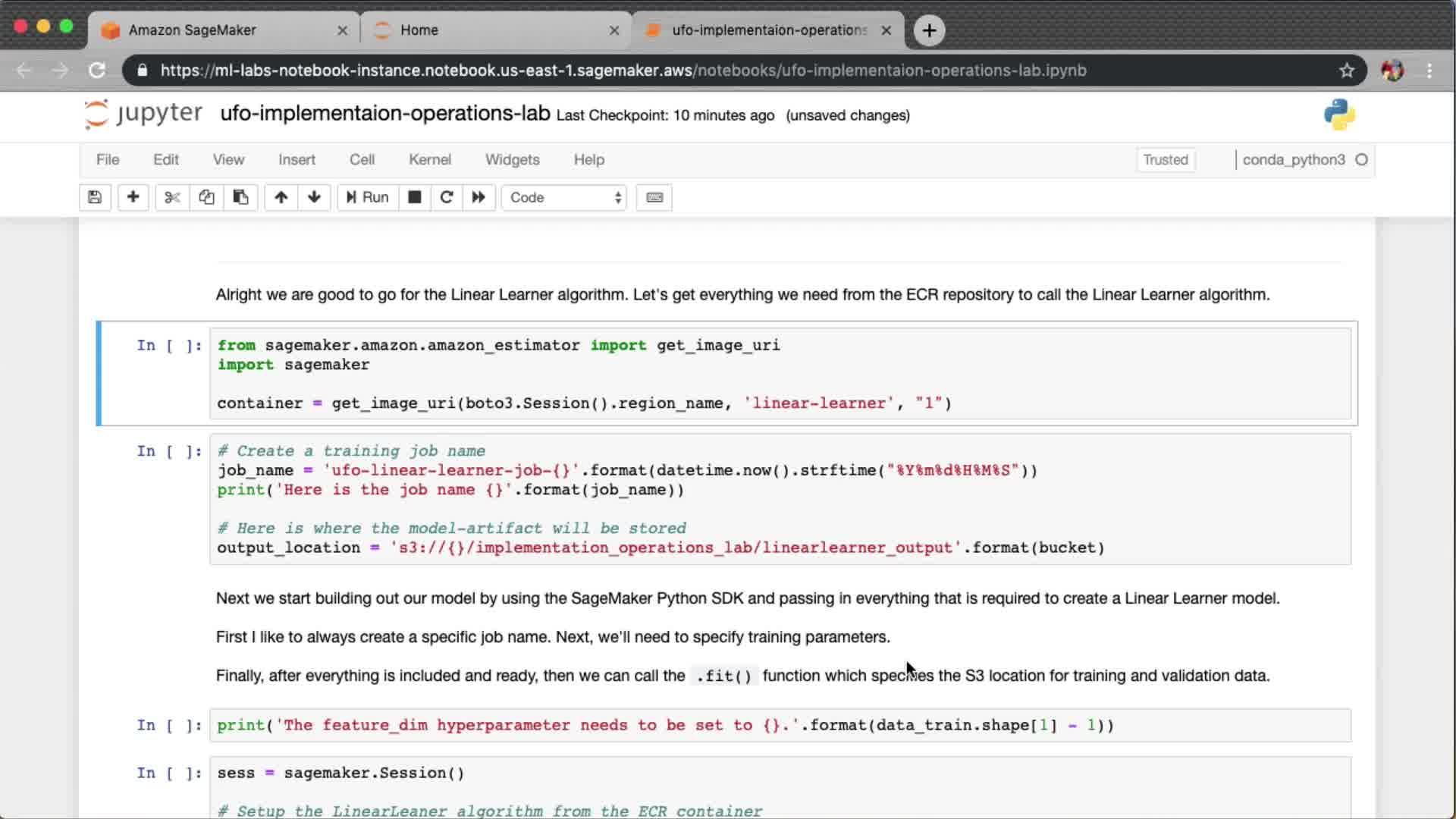Interrupt the kernel with the stop icon
Screen dimensions: 1456x819
414,197
